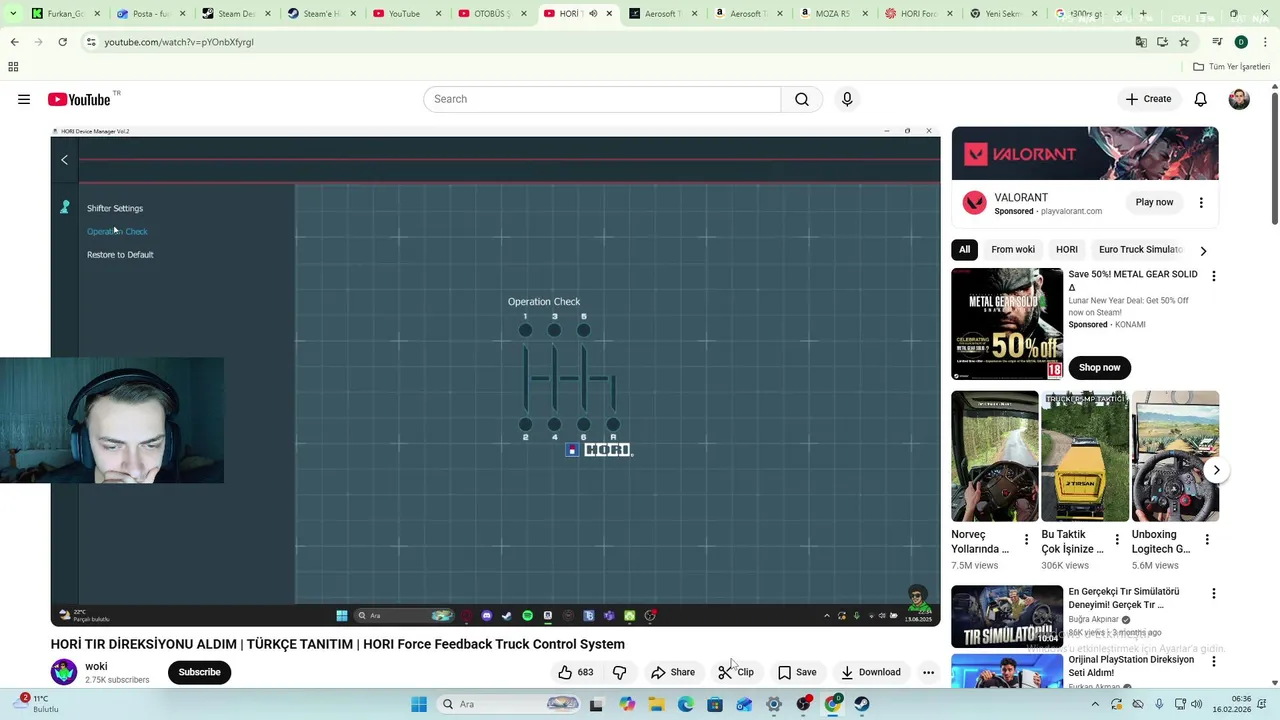Show next shorts with arrow
Image resolution: width=1280 pixels, height=720 pixels.
tap(1216, 470)
